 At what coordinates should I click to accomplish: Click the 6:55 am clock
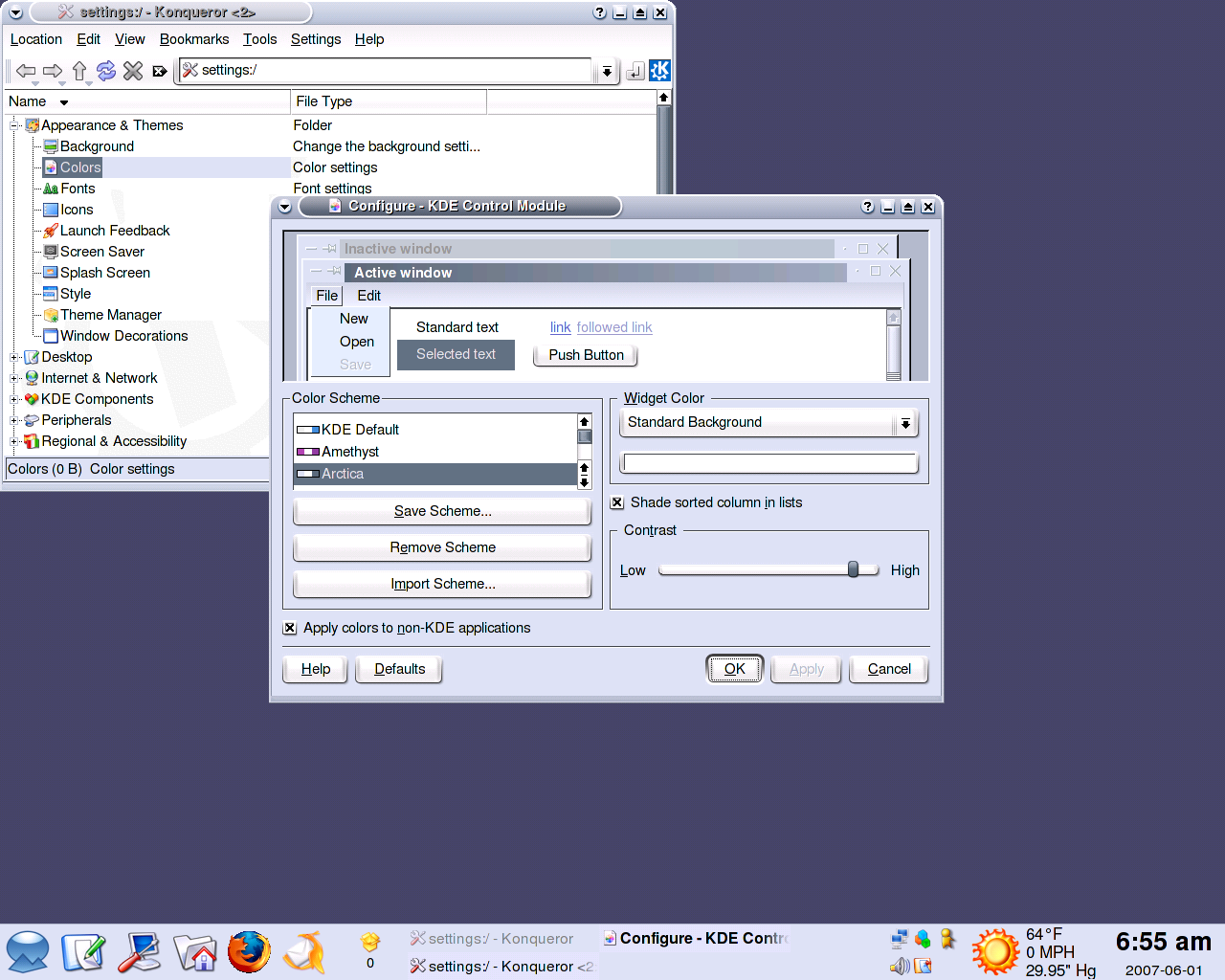pos(1163,942)
